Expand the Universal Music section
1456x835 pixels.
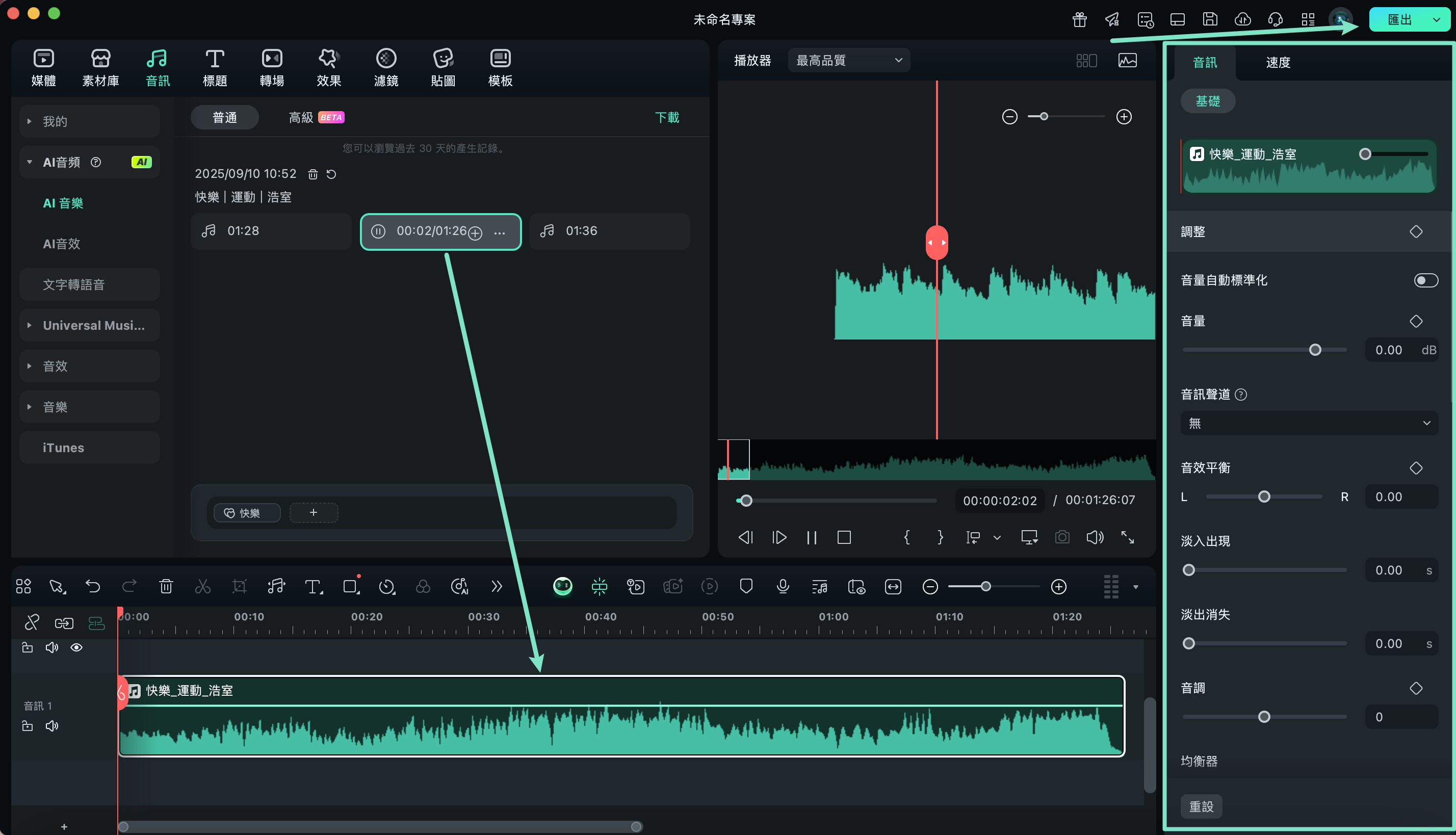tap(29, 325)
